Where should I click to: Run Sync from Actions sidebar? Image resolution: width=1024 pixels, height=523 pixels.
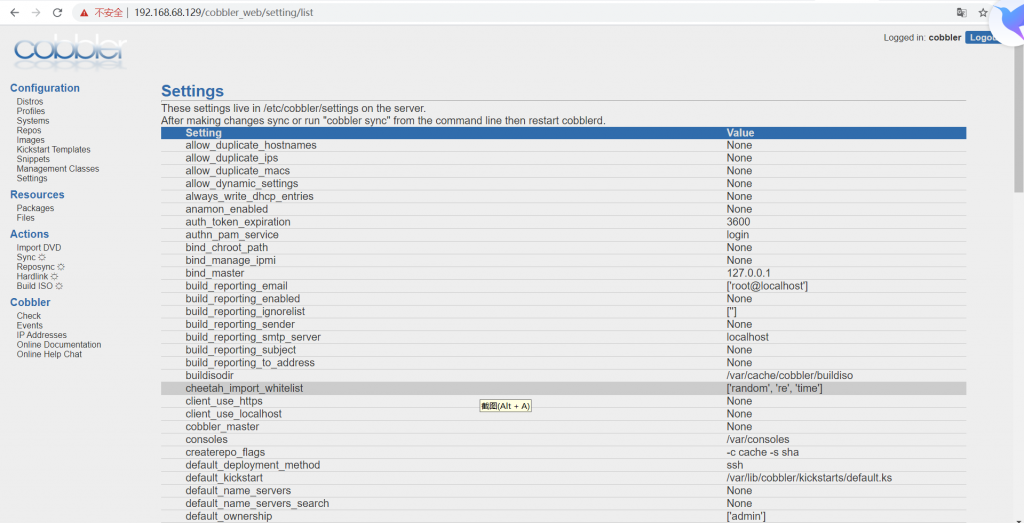click(26, 257)
